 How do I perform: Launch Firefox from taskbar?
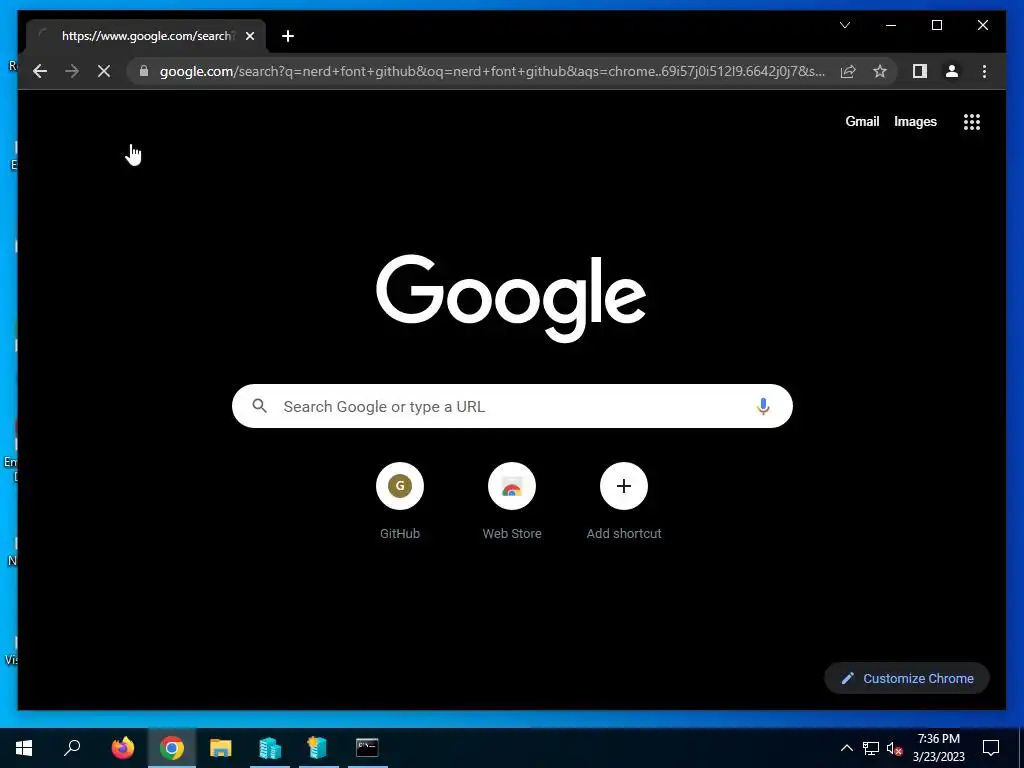pyautogui.click(x=122, y=748)
